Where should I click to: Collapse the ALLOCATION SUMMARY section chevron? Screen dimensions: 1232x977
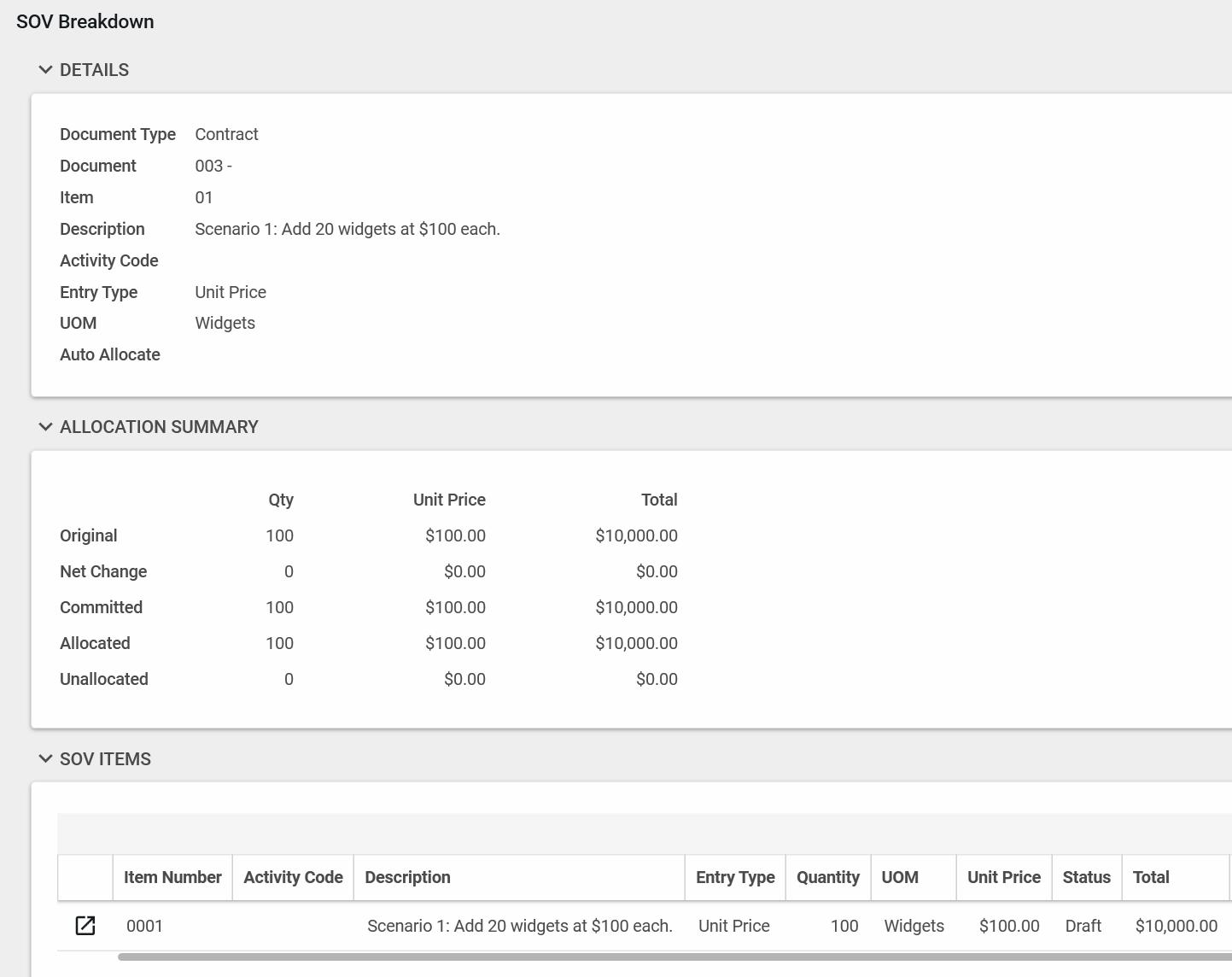point(45,427)
